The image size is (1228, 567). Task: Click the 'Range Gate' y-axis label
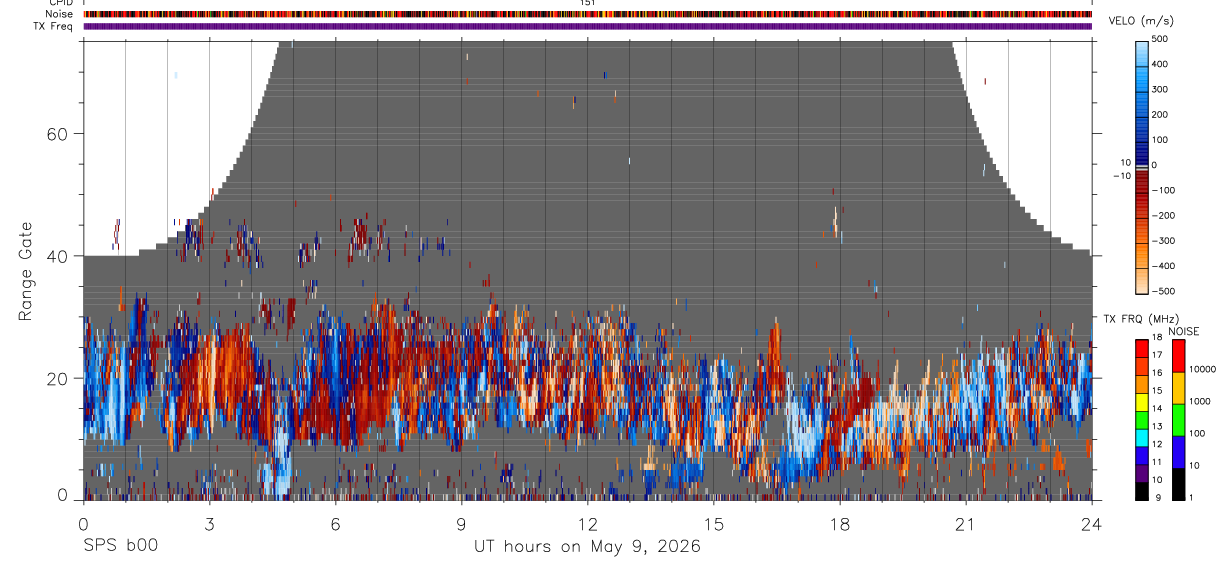click(25, 270)
